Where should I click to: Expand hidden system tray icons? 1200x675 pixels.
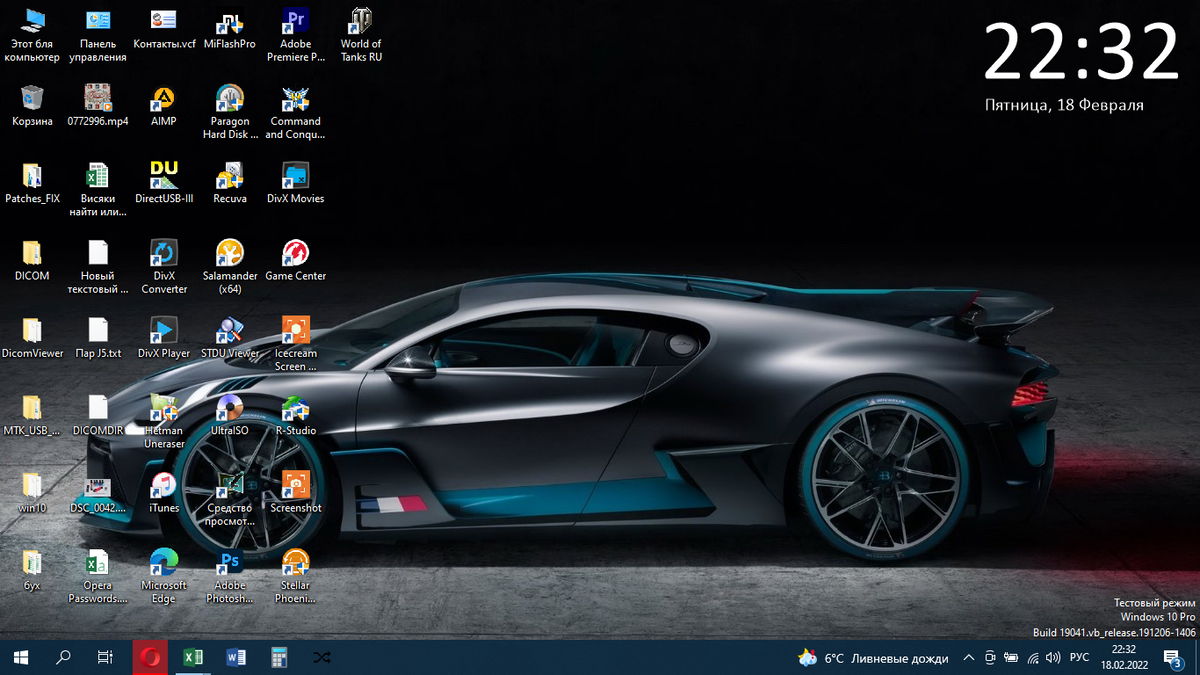(968, 658)
